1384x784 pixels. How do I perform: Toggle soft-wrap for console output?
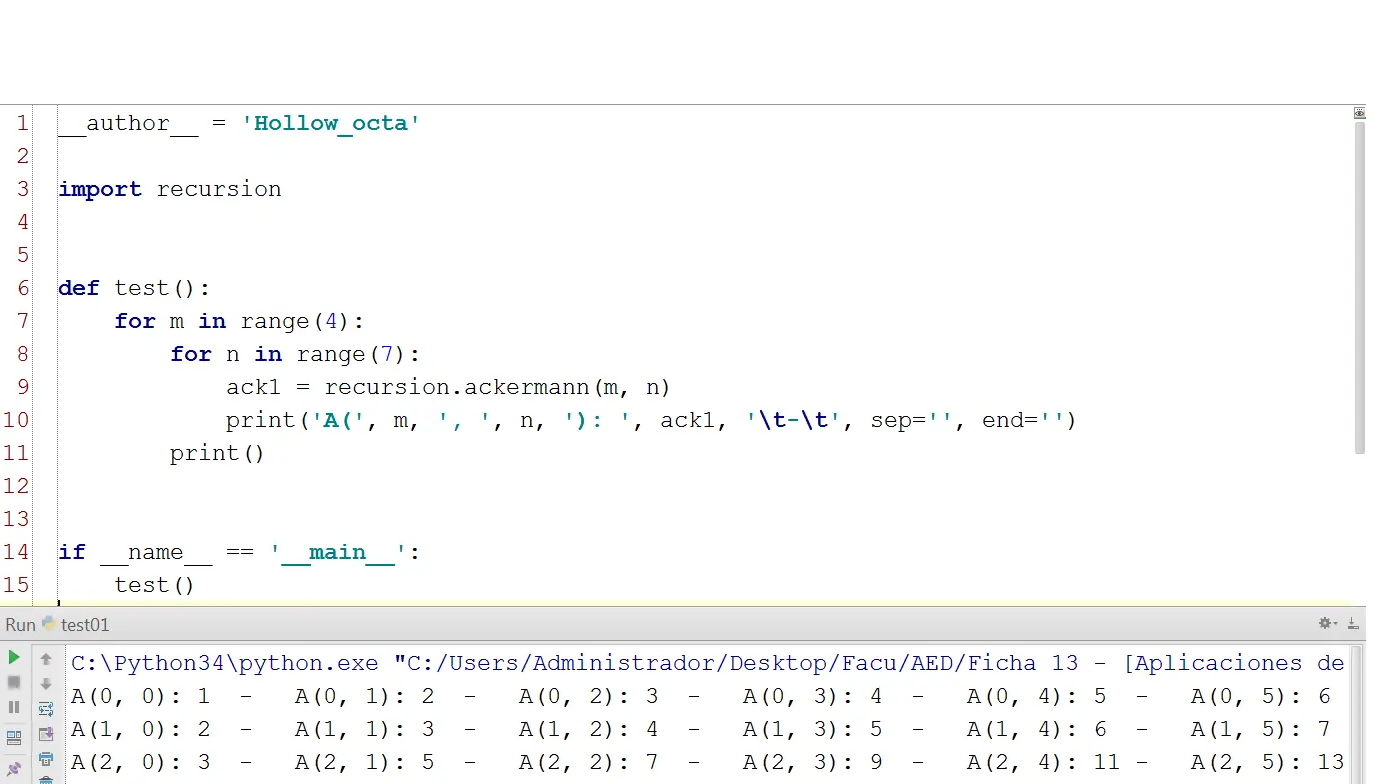pos(46,709)
